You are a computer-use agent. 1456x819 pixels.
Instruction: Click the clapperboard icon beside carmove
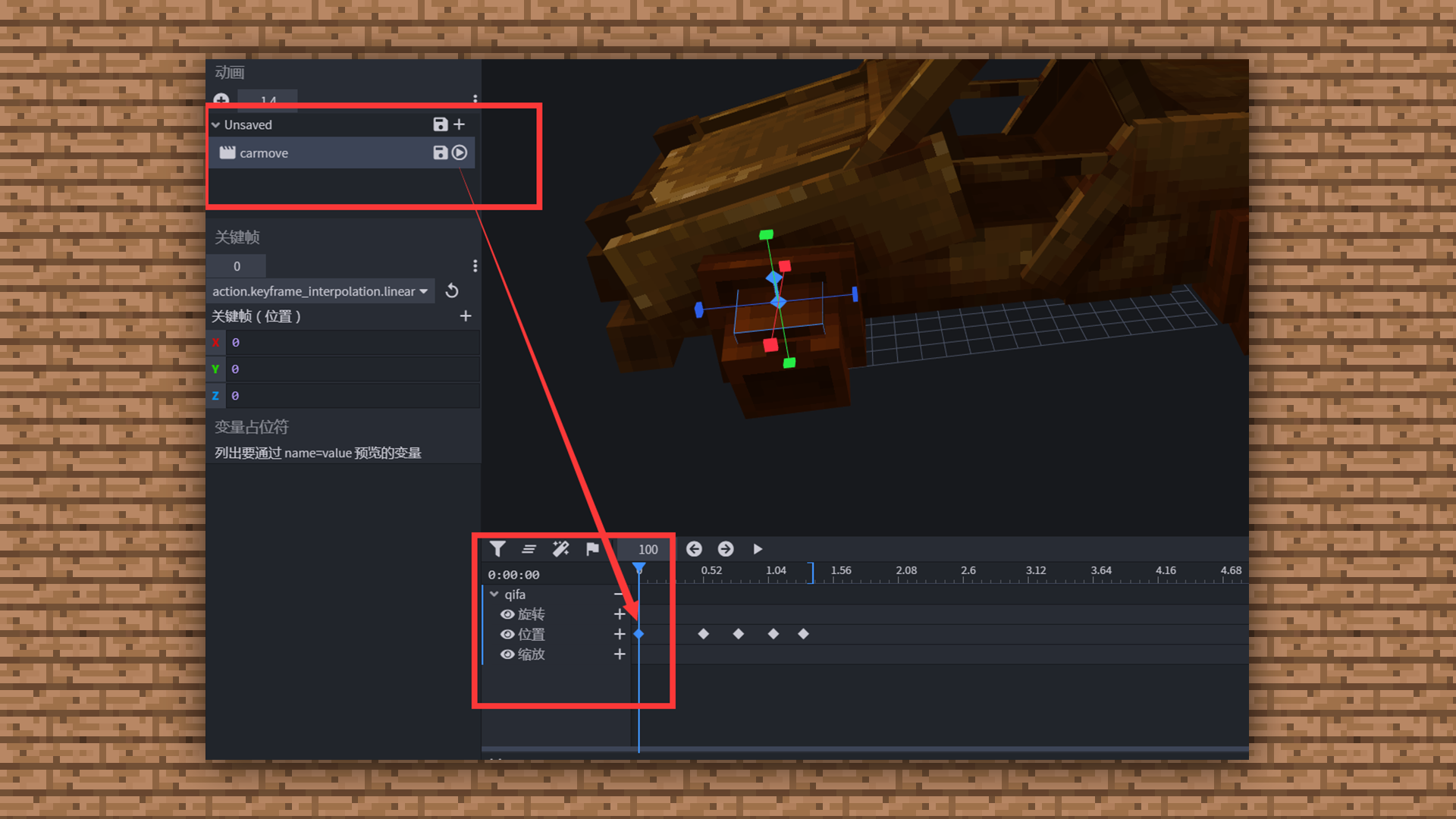point(227,152)
